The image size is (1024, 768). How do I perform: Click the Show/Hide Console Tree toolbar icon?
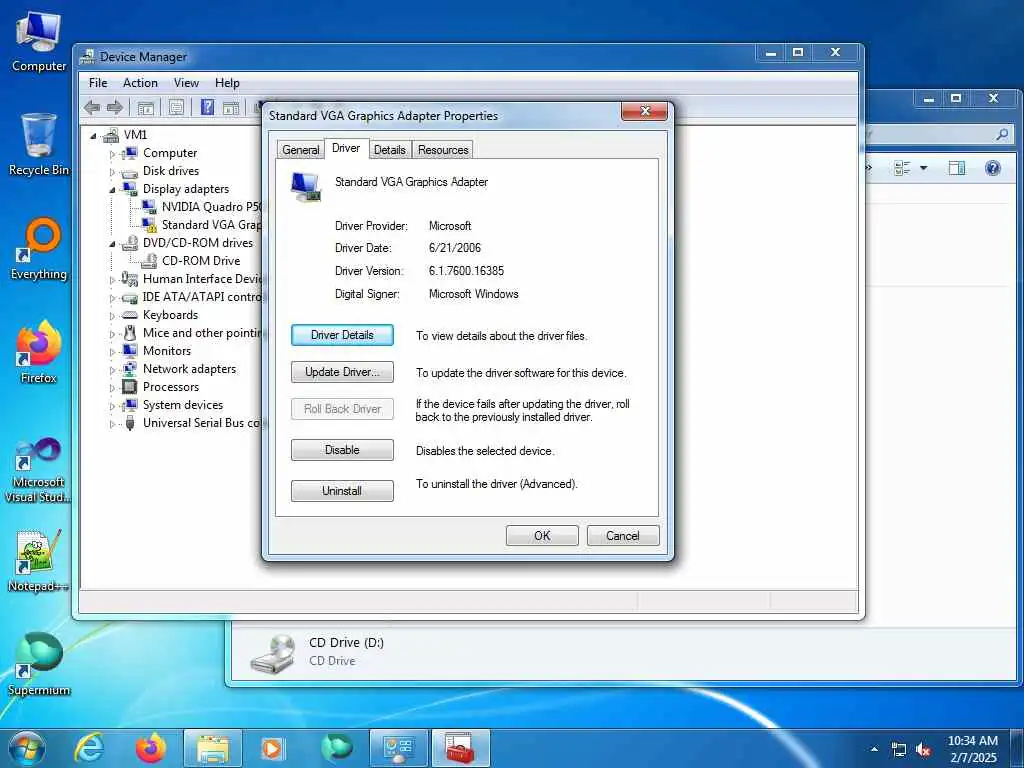tap(146, 107)
